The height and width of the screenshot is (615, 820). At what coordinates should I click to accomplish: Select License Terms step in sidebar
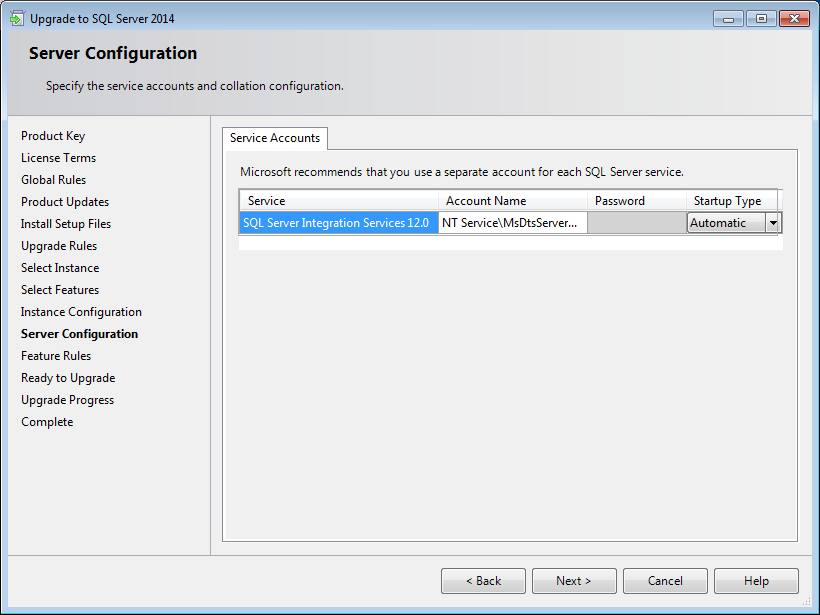tap(59, 158)
